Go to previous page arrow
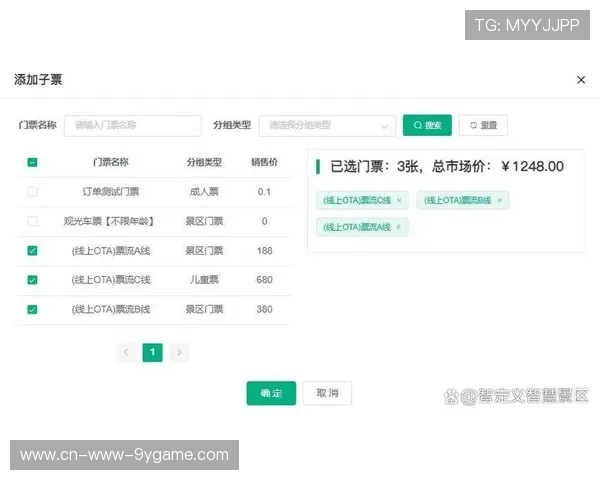The height and width of the screenshot is (480, 600). coord(126,352)
